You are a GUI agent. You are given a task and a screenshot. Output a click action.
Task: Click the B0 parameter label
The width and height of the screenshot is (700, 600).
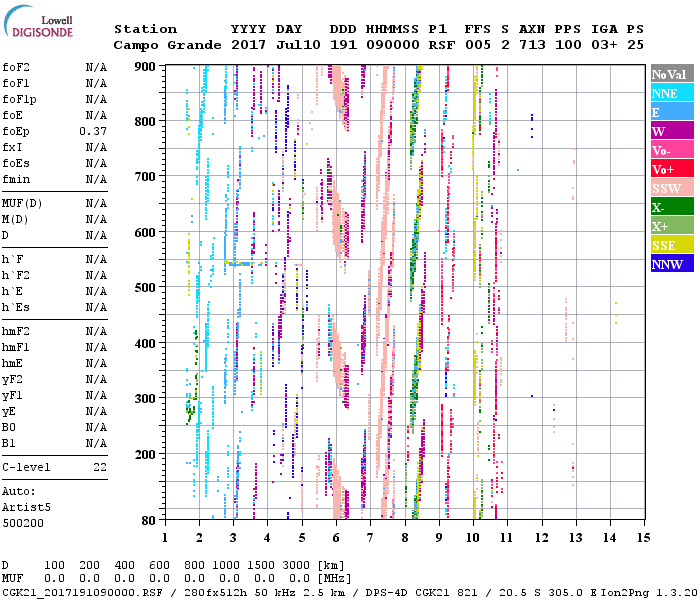click(x=9, y=427)
